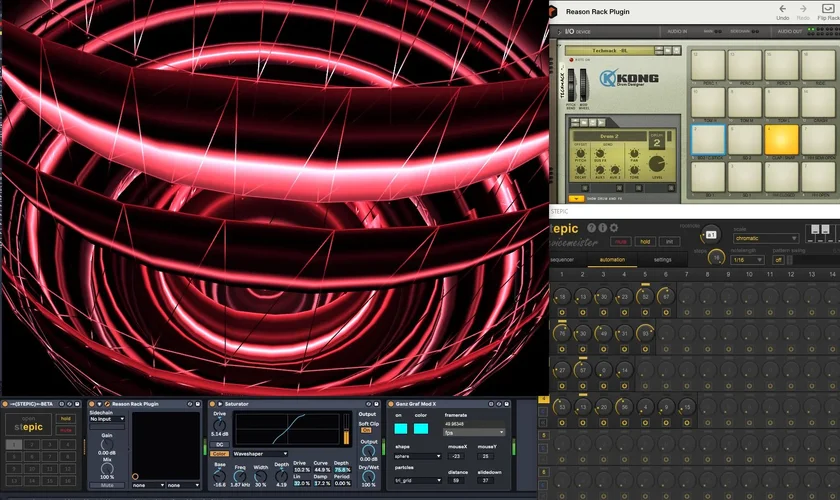Click the Undo arrow in Reason Rack
This screenshot has width=840, height=500.
pos(782,8)
